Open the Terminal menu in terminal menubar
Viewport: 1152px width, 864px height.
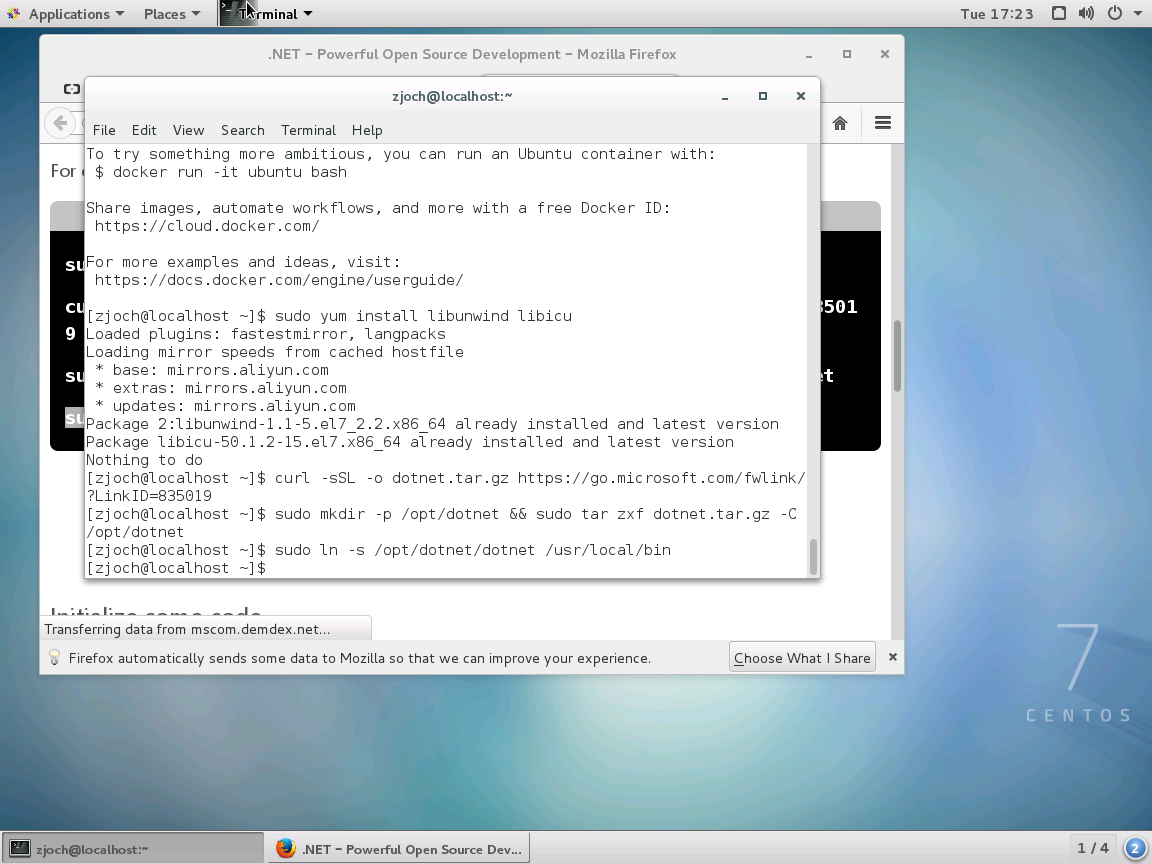click(x=308, y=130)
